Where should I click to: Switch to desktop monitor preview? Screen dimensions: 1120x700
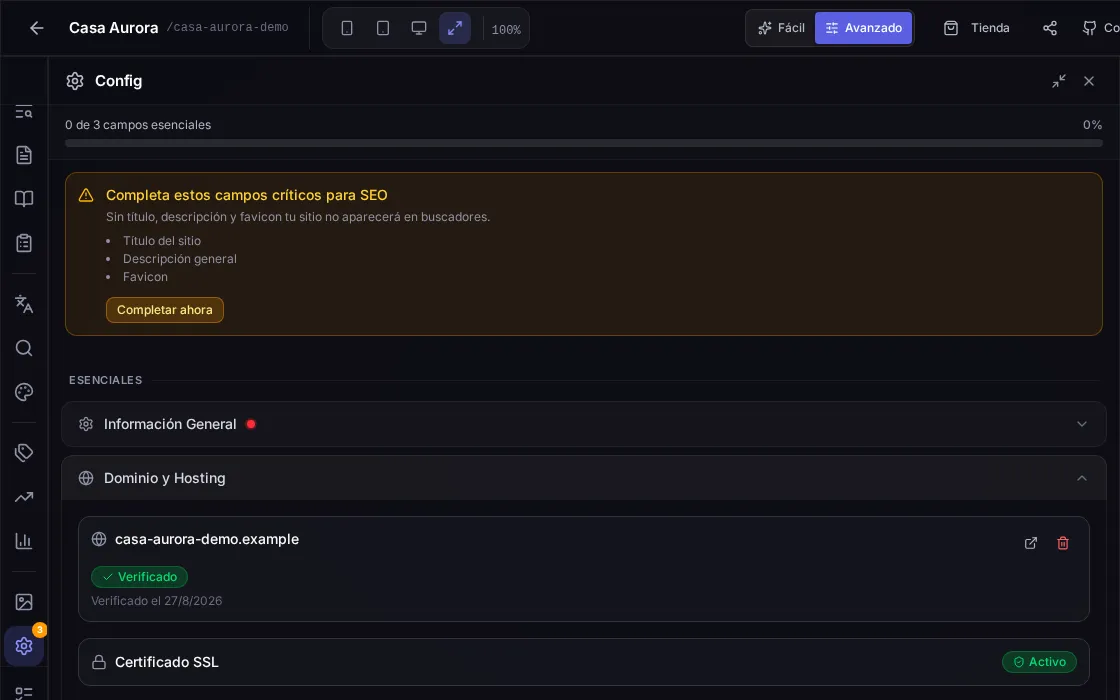[x=419, y=28]
